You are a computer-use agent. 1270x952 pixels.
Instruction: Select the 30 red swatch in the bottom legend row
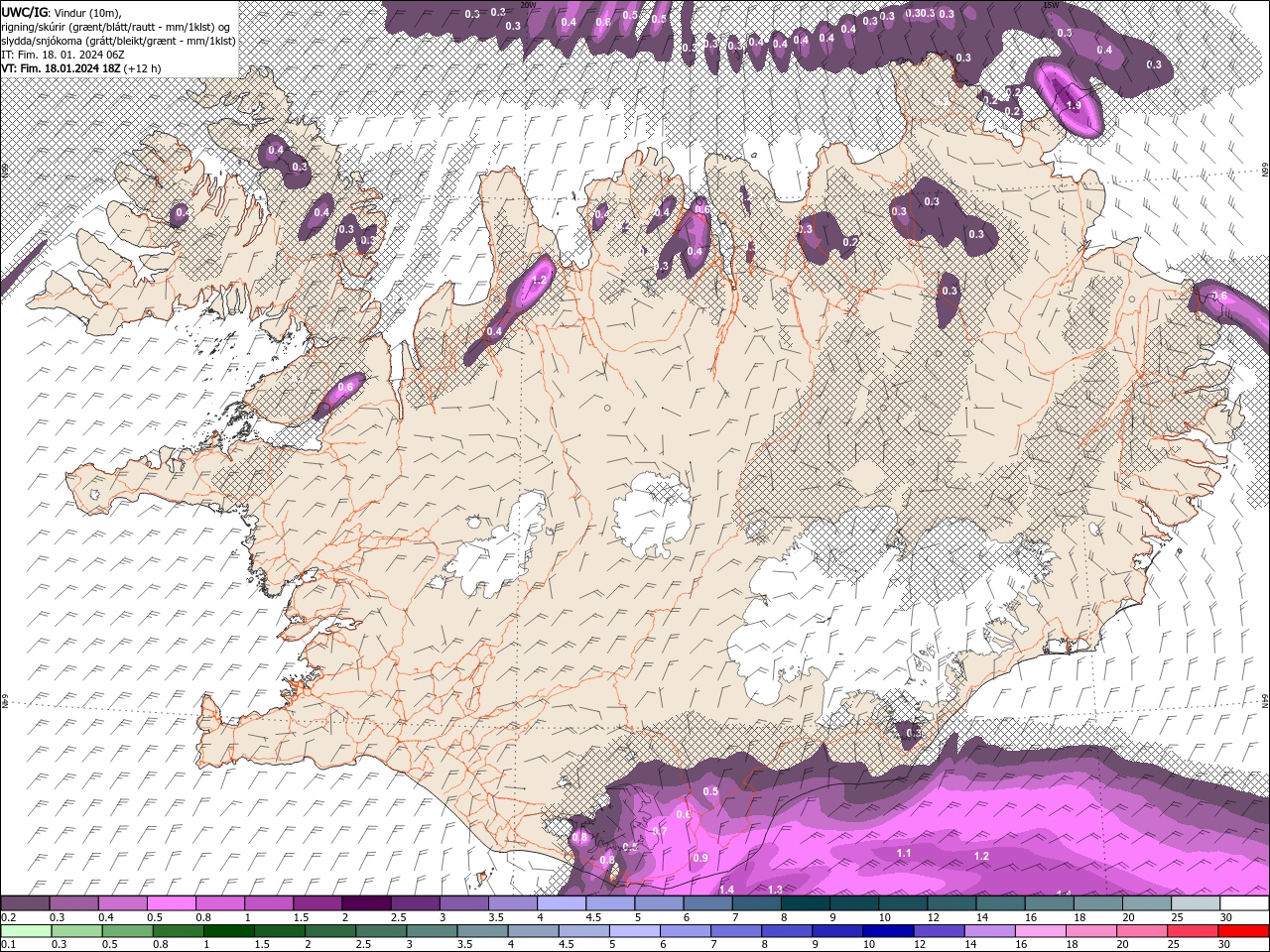click(1243, 931)
